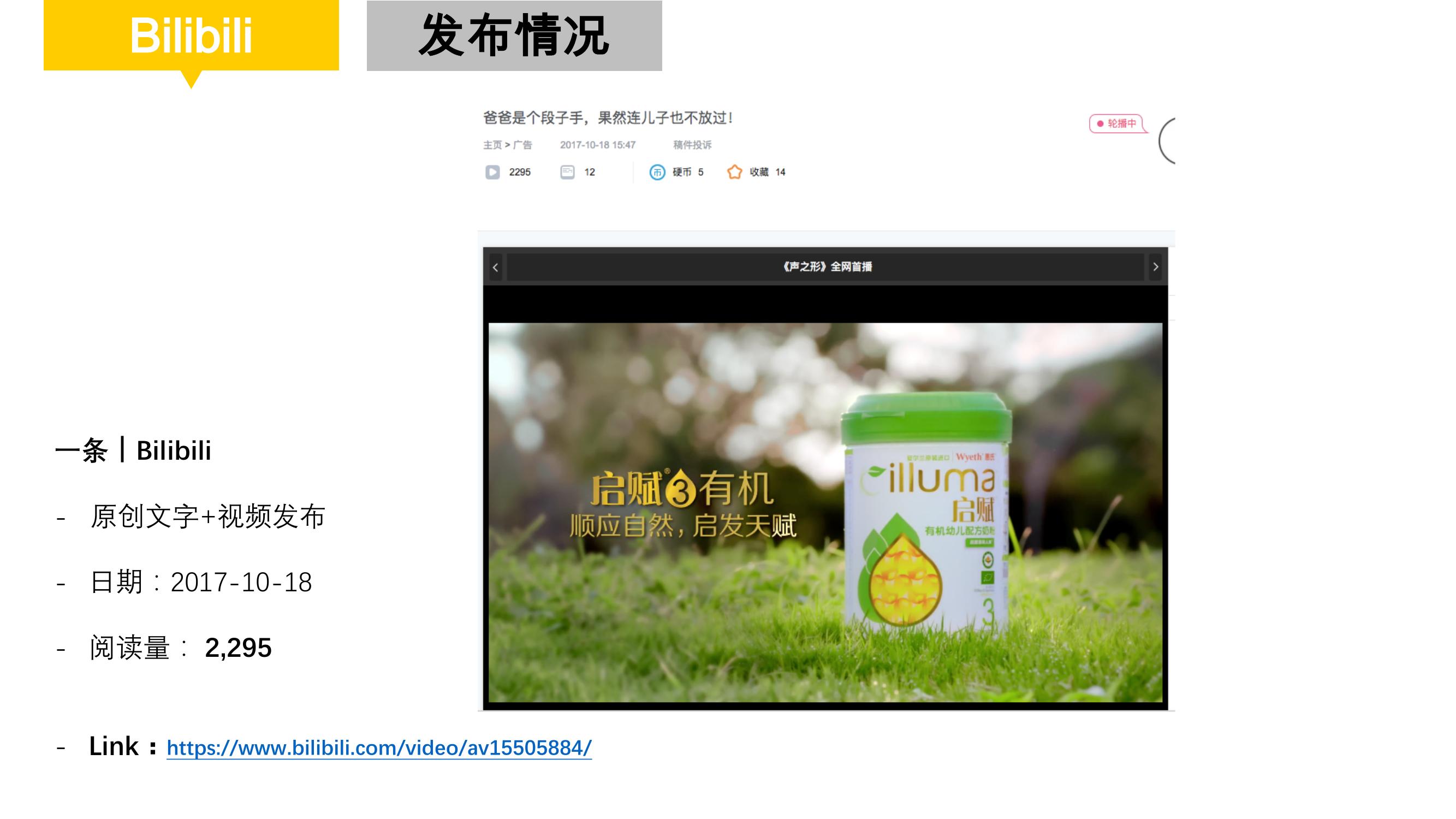
Task: Open the bilibili.com/video/av15505884 link
Action: click(x=379, y=748)
